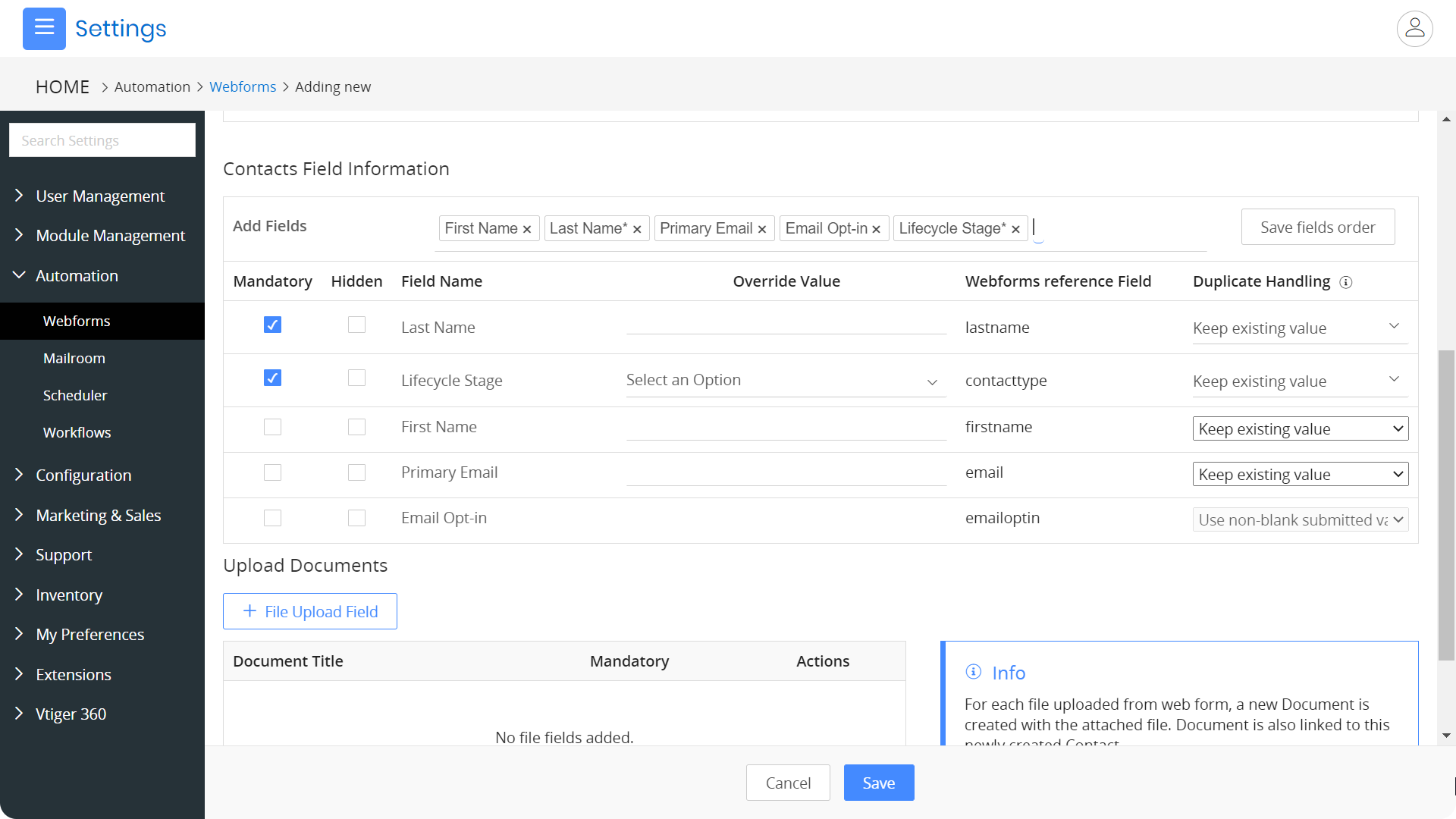Screen dimensions: 1456x819
Task: Remove the Email Opt-in field tag
Action: pos(876,229)
